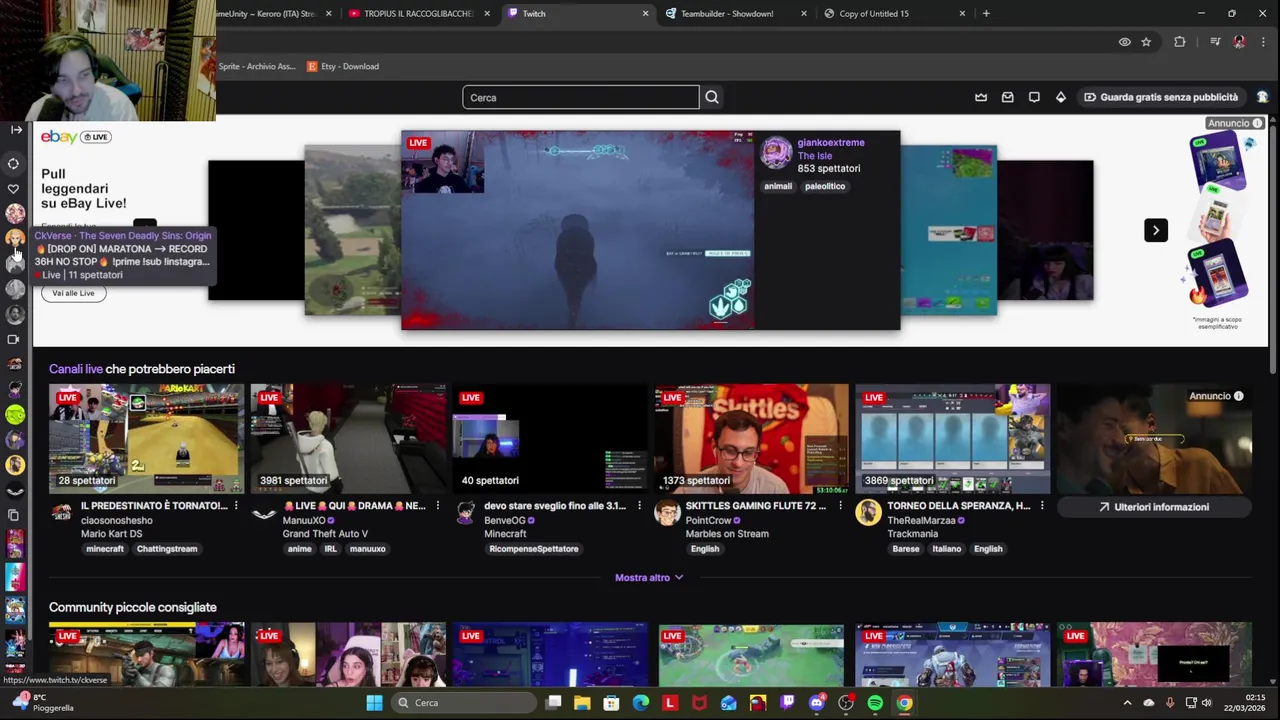The height and width of the screenshot is (720, 1280).
Task: Open McAfee taskbar icon
Action: click(x=699, y=703)
